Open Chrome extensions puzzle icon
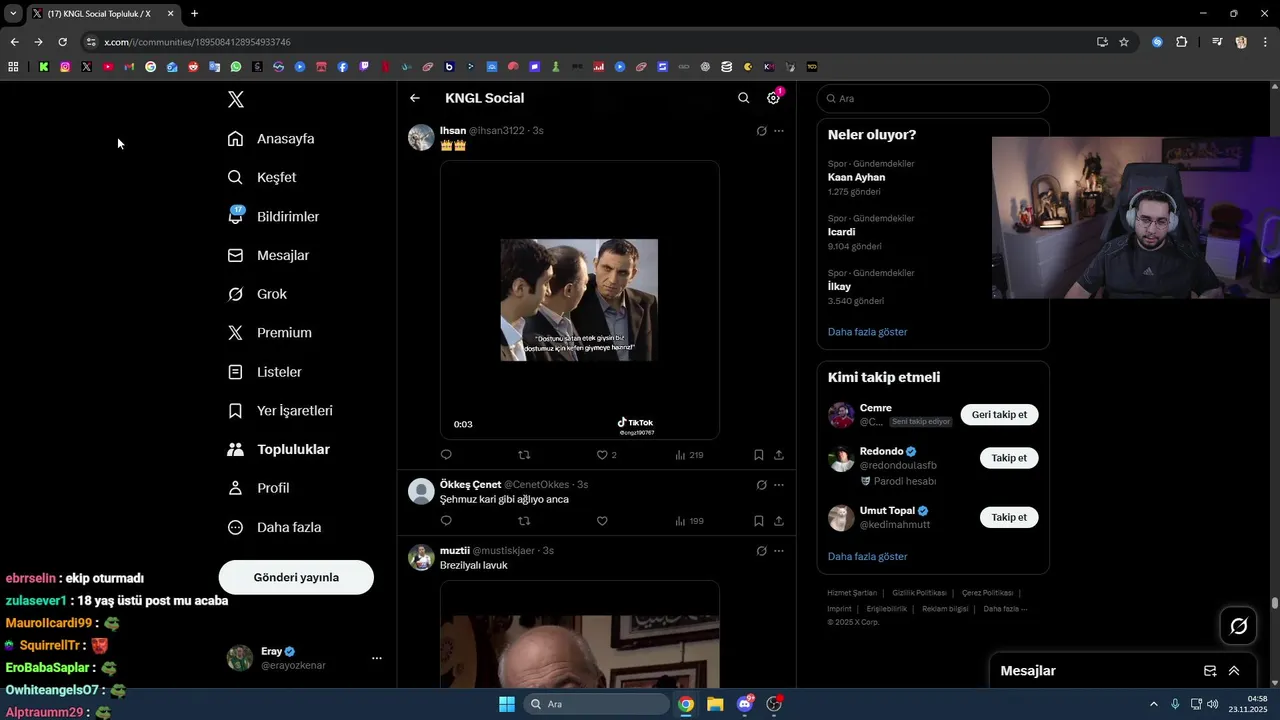This screenshot has width=1280, height=720. pos(1182,42)
